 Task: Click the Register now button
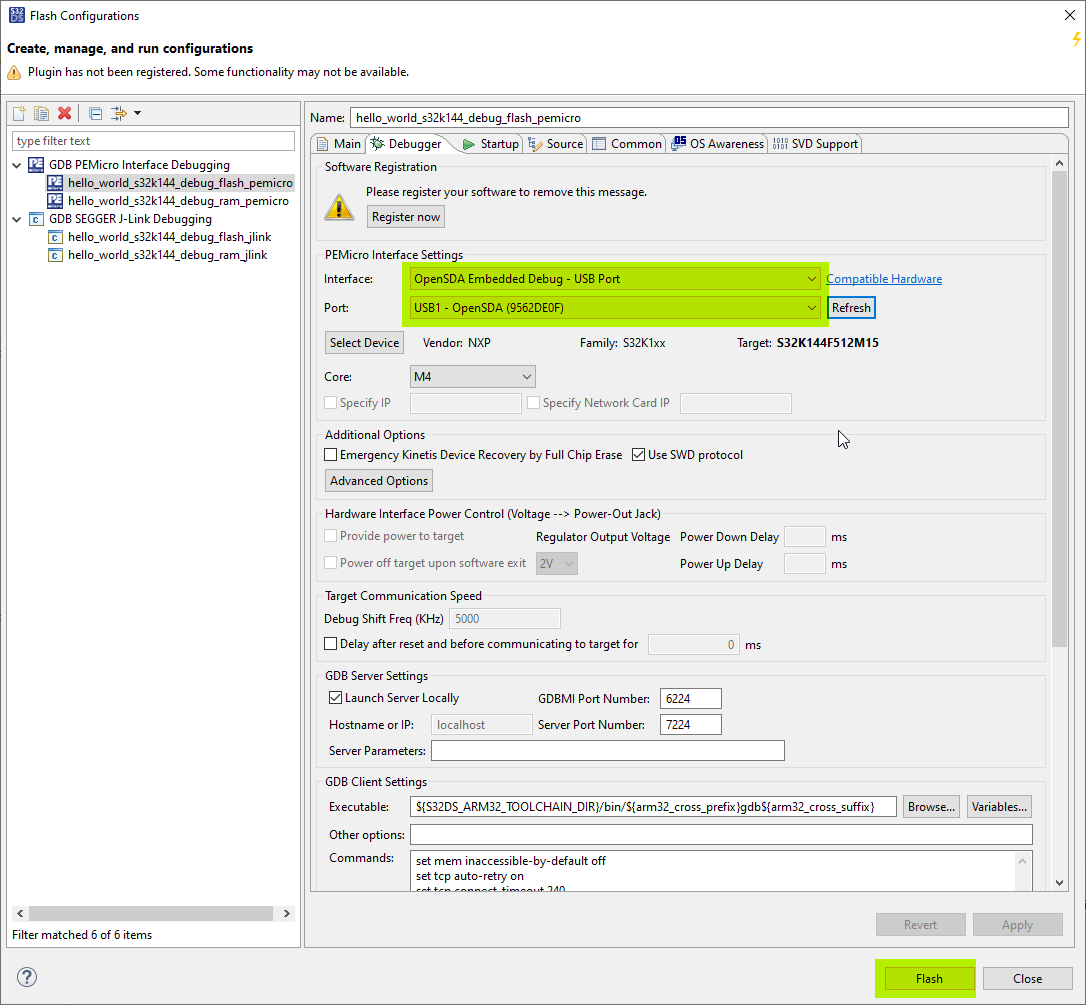405,216
